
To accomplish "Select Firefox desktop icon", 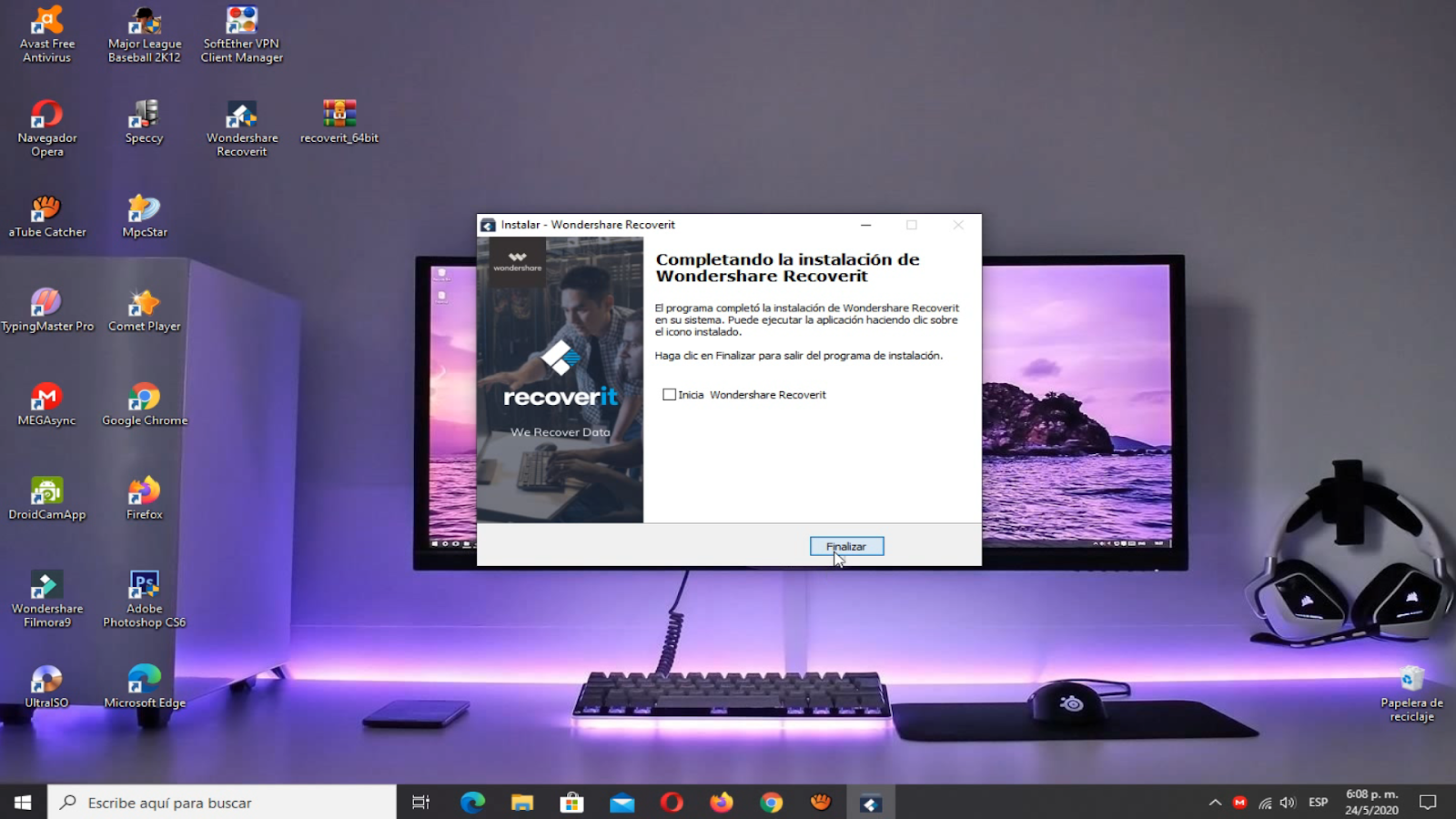I will click(145, 499).
